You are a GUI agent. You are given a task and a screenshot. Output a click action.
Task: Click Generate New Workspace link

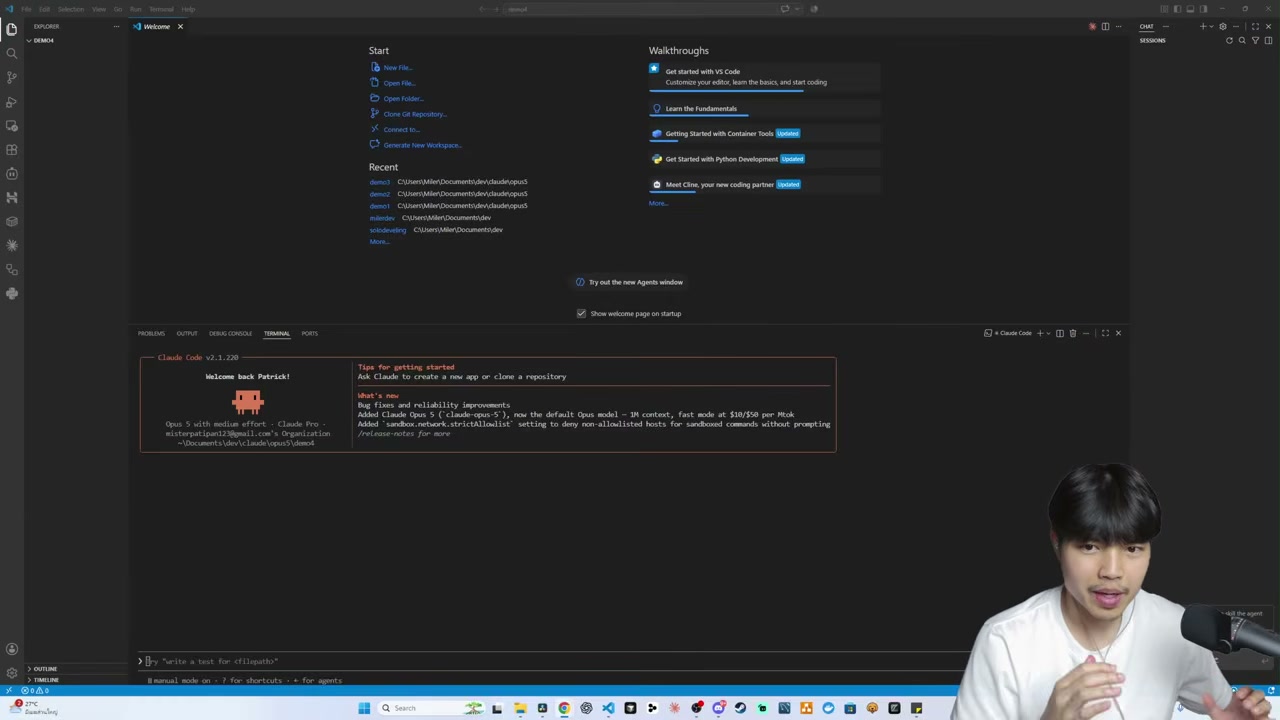[422, 145]
